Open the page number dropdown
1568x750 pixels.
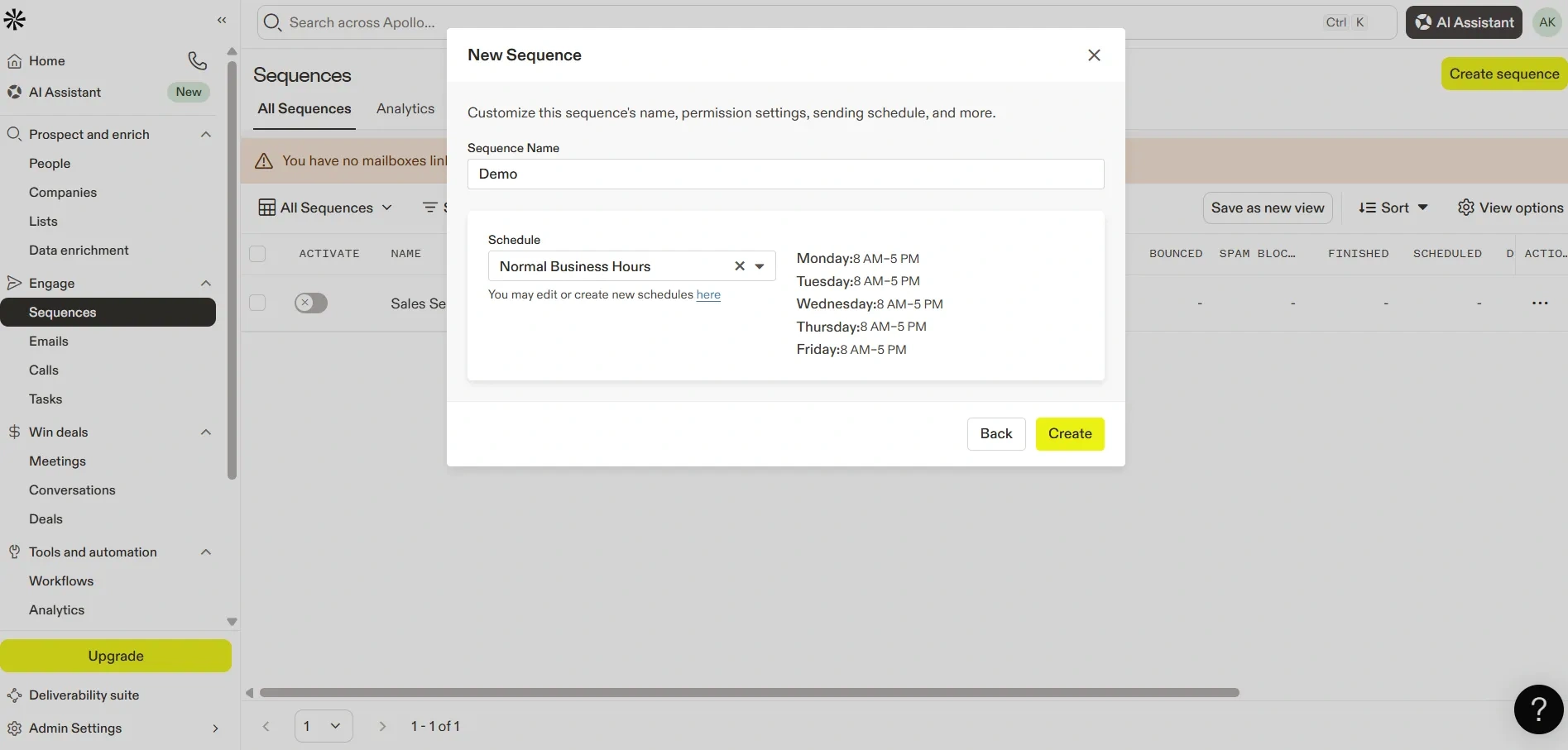pos(324,726)
